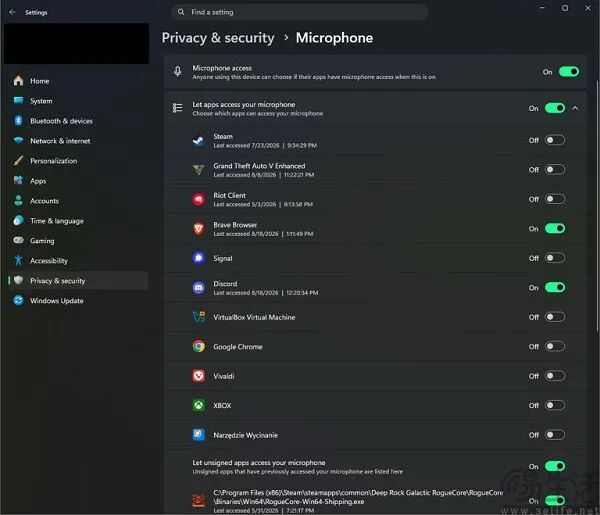Screen dimensions: 600x515
Task: Open Accessibility settings
Action: point(78,261)
